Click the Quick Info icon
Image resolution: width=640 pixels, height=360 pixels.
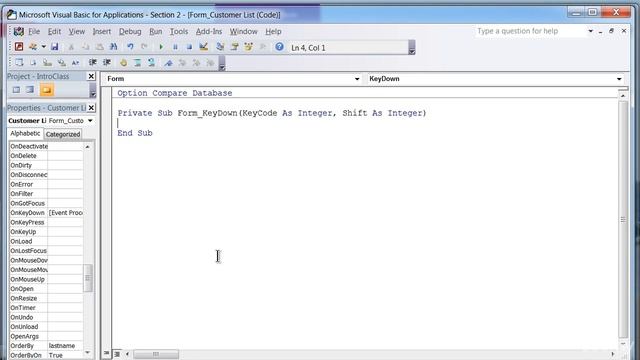point(47,63)
